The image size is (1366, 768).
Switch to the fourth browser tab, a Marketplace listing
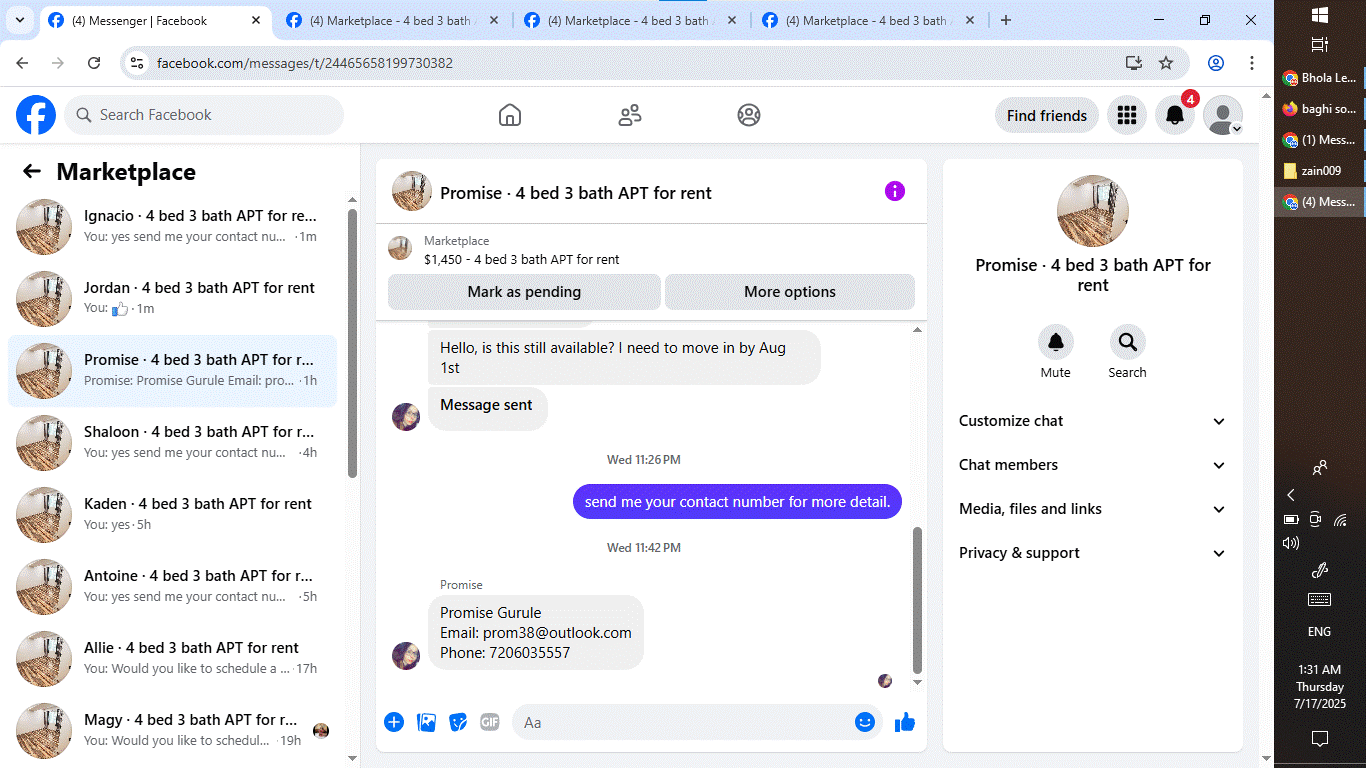pyautogui.click(x=869, y=20)
